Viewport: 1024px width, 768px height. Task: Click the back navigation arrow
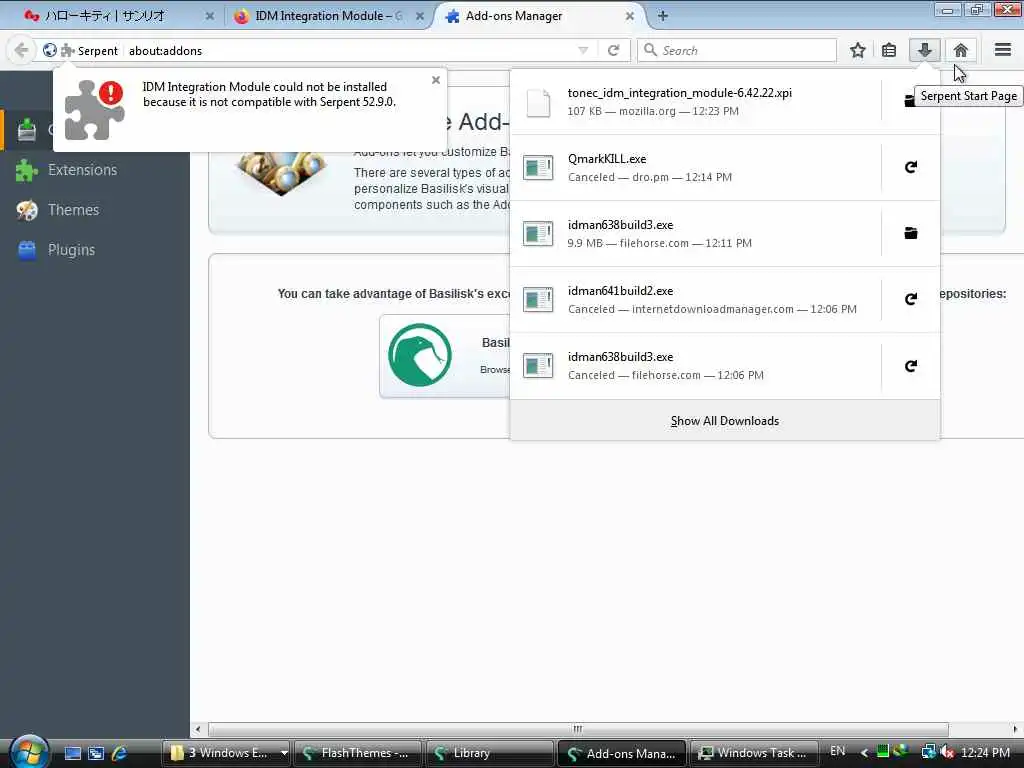point(21,50)
